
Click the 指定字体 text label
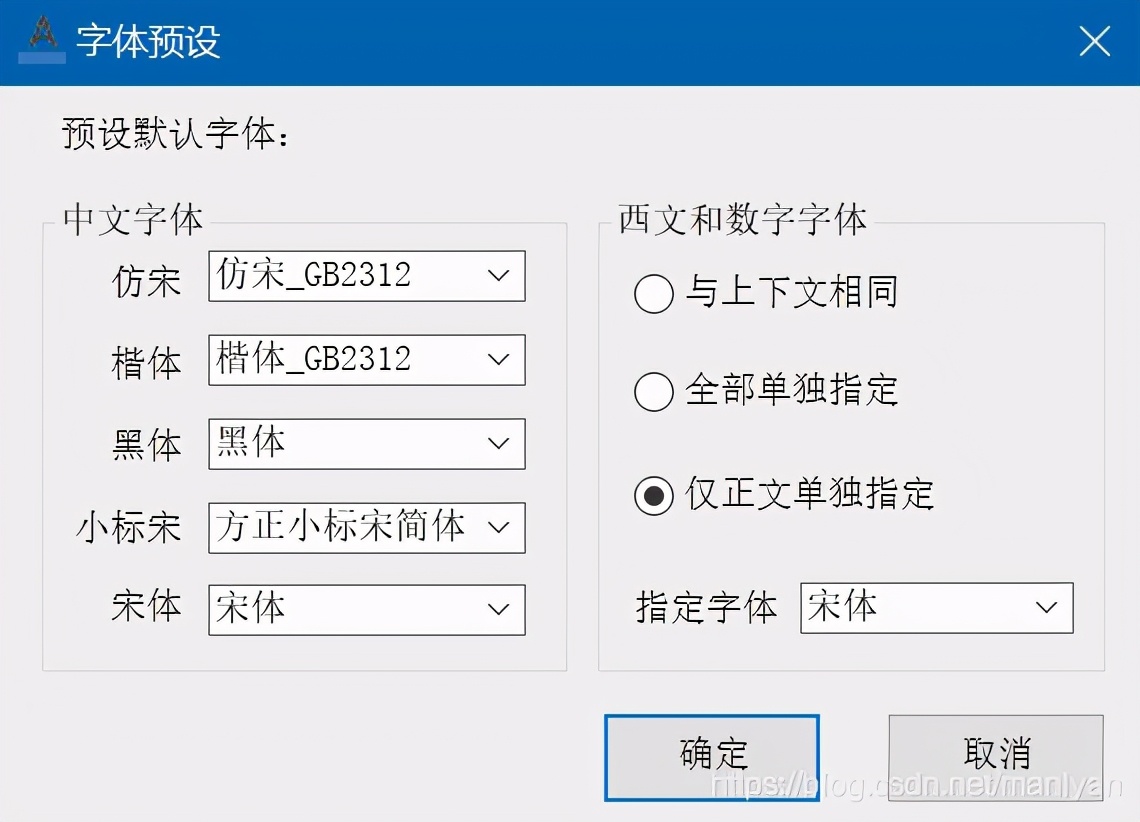(707, 607)
